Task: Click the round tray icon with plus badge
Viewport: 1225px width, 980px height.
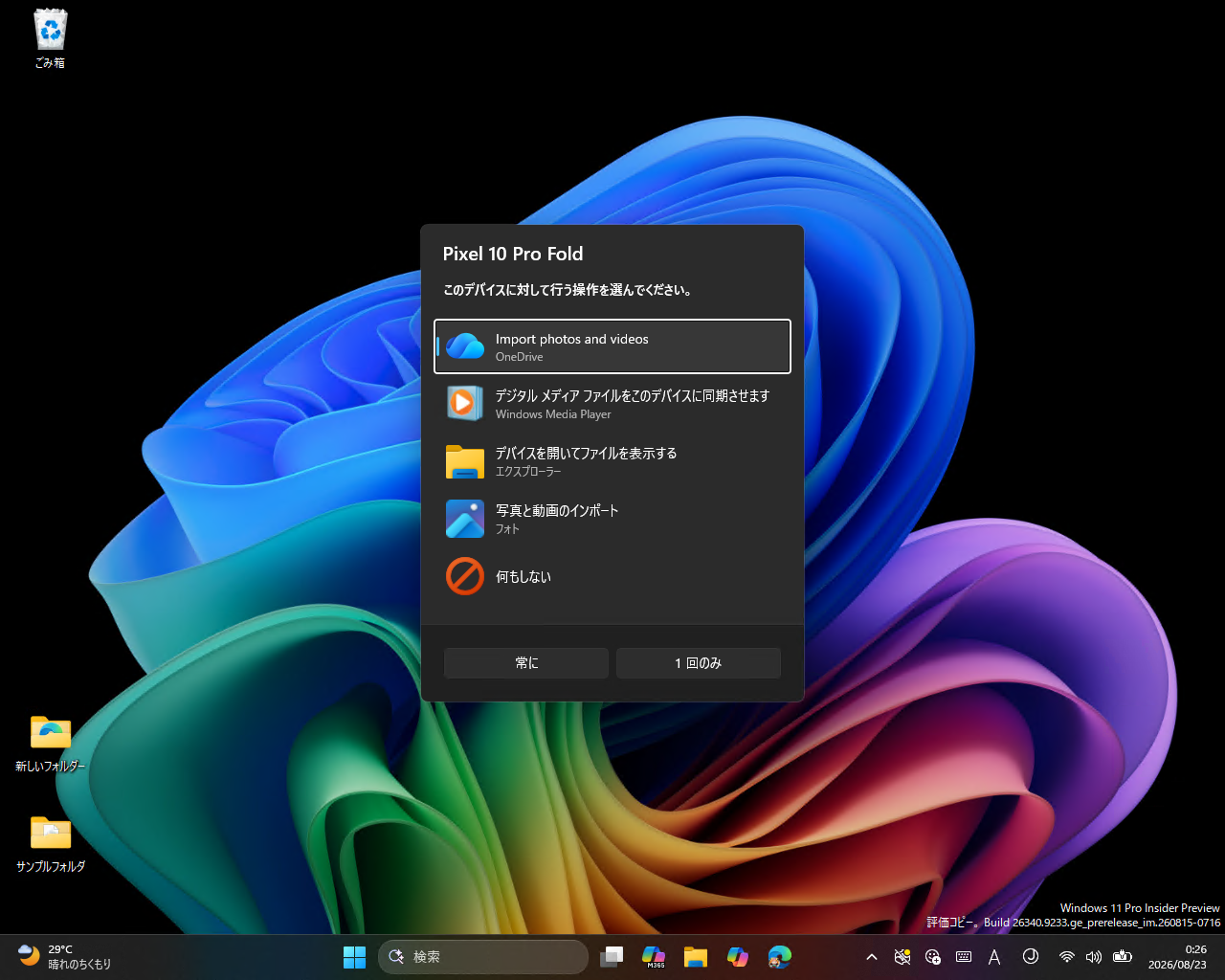Action: coord(933,957)
